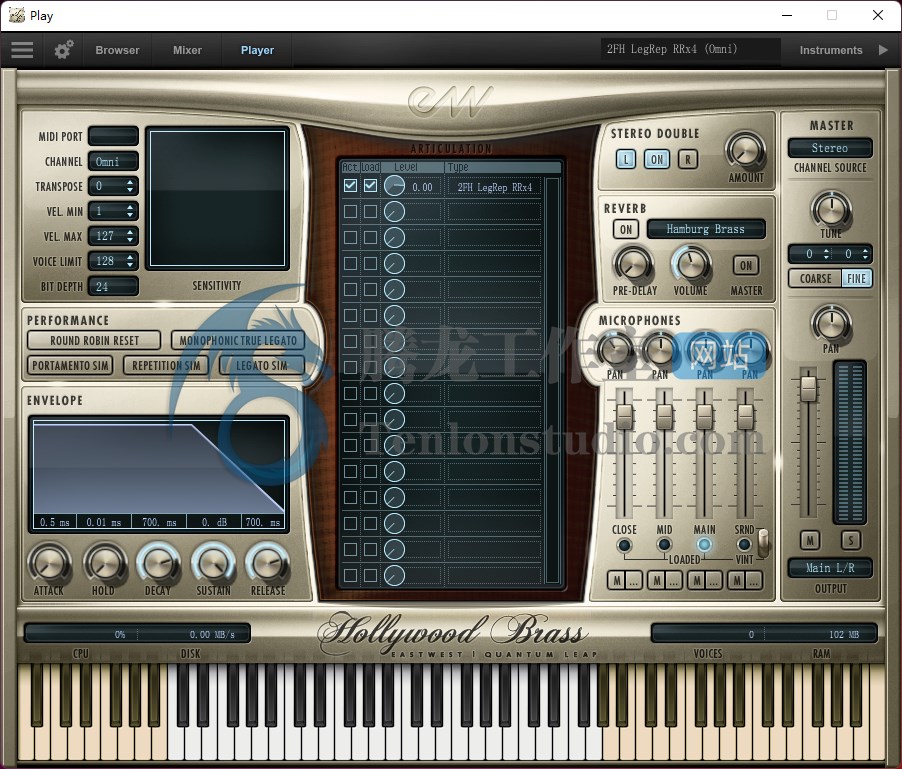This screenshot has height=769, width=902.
Task: Mute the Main microphone channel
Action: tap(697, 581)
